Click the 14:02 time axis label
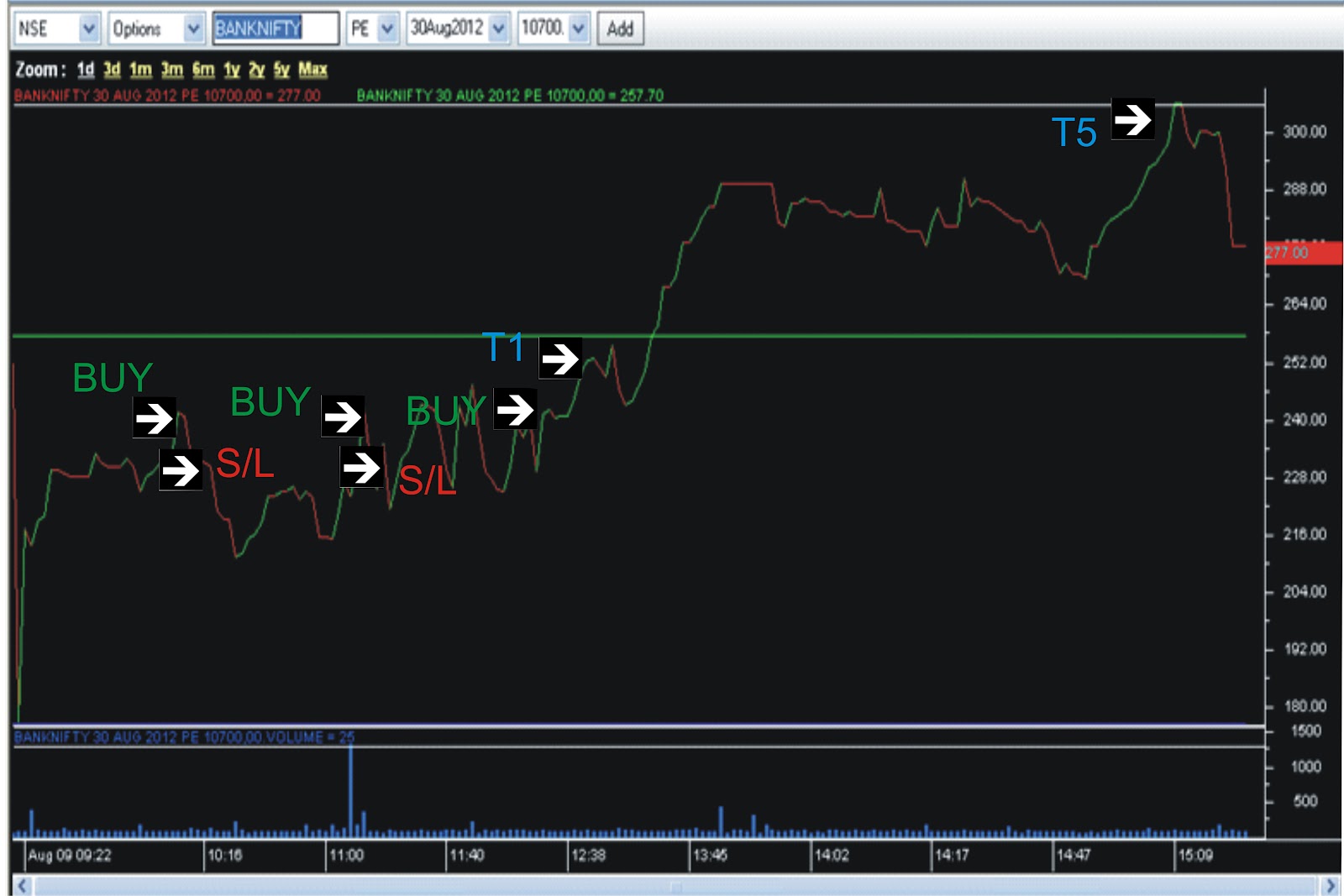 click(832, 856)
